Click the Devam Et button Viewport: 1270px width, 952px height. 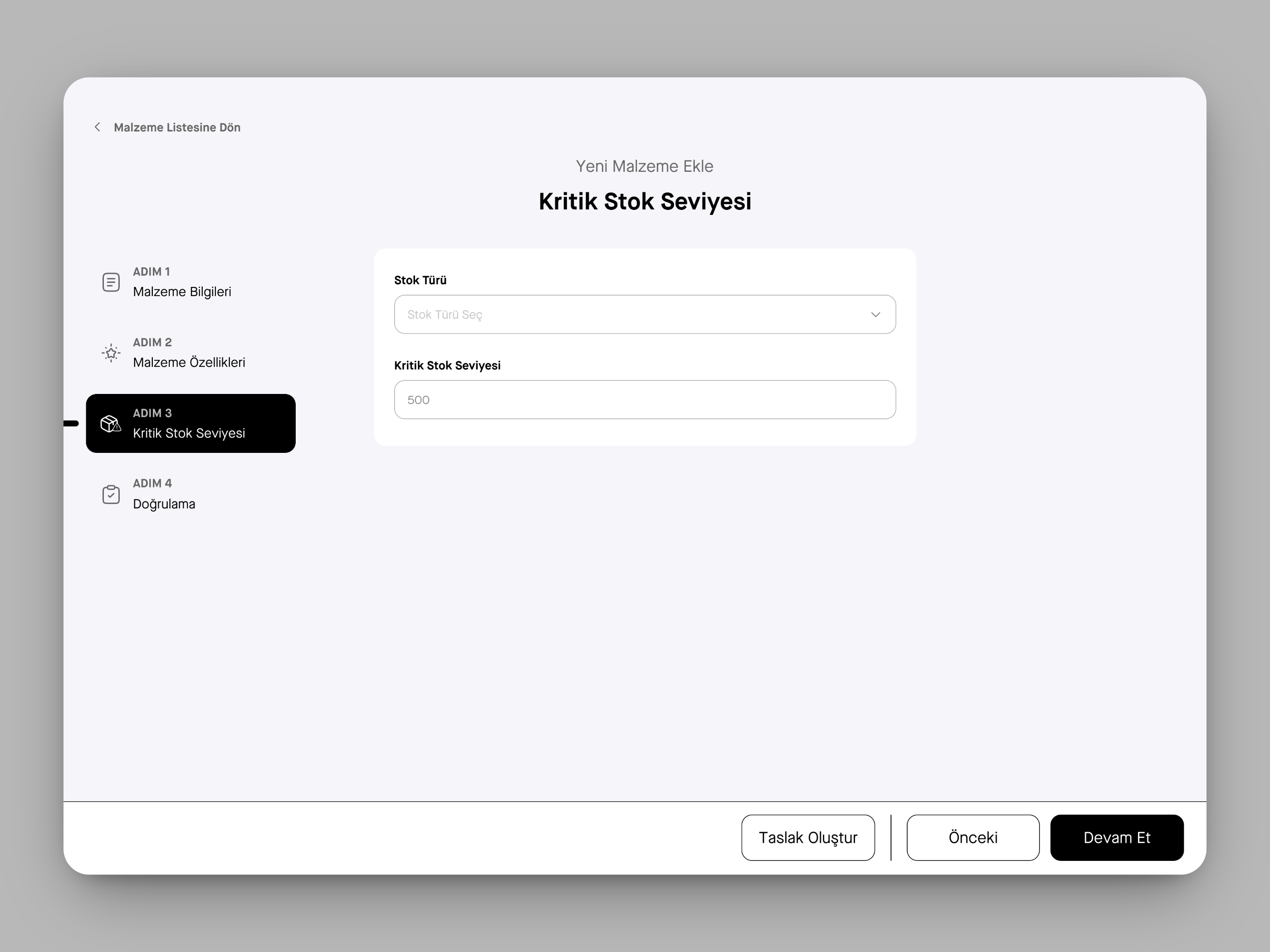point(1117,837)
